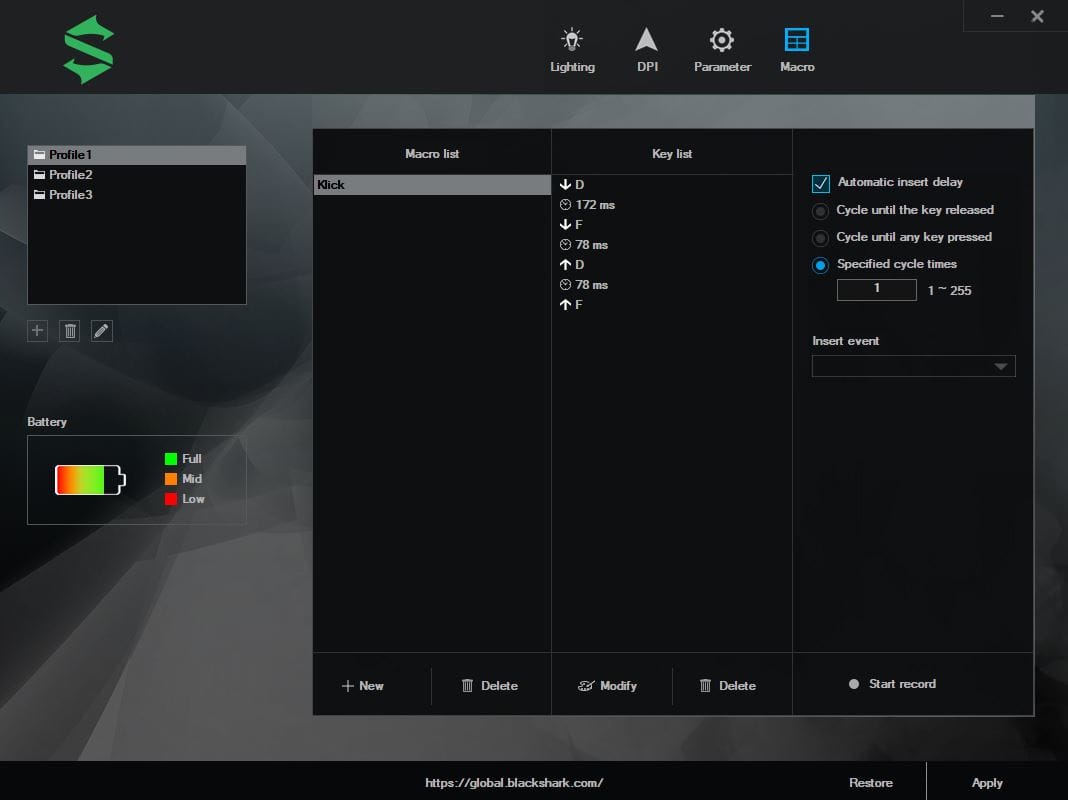Uncheck Automatic insert delay checkbox
The width and height of the screenshot is (1068, 800).
(x=821, y=183)
